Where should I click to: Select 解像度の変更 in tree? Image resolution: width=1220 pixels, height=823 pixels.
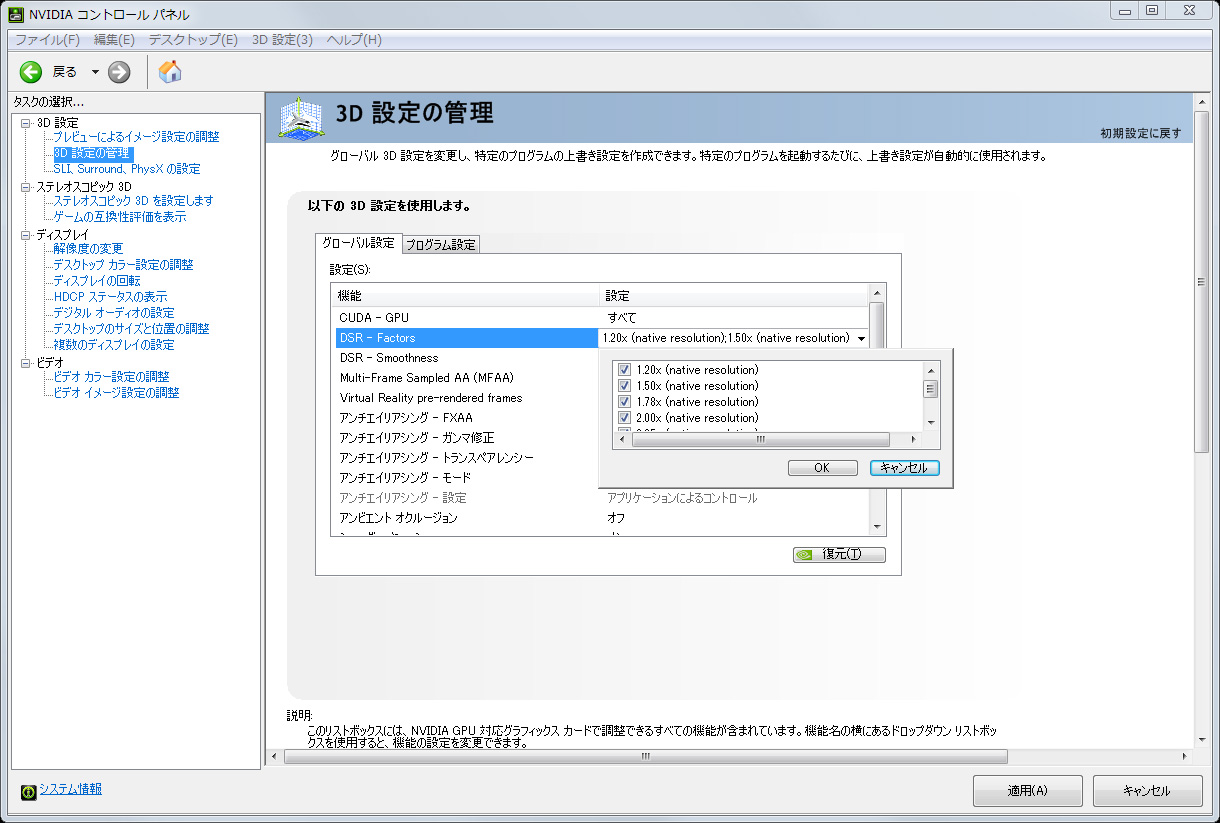88,249
